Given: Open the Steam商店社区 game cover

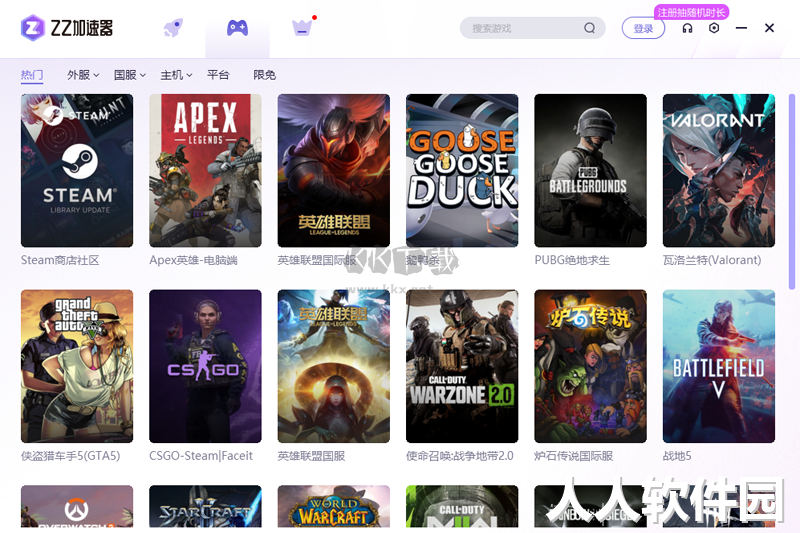Looking at the screenshot, I should point(77,170).
